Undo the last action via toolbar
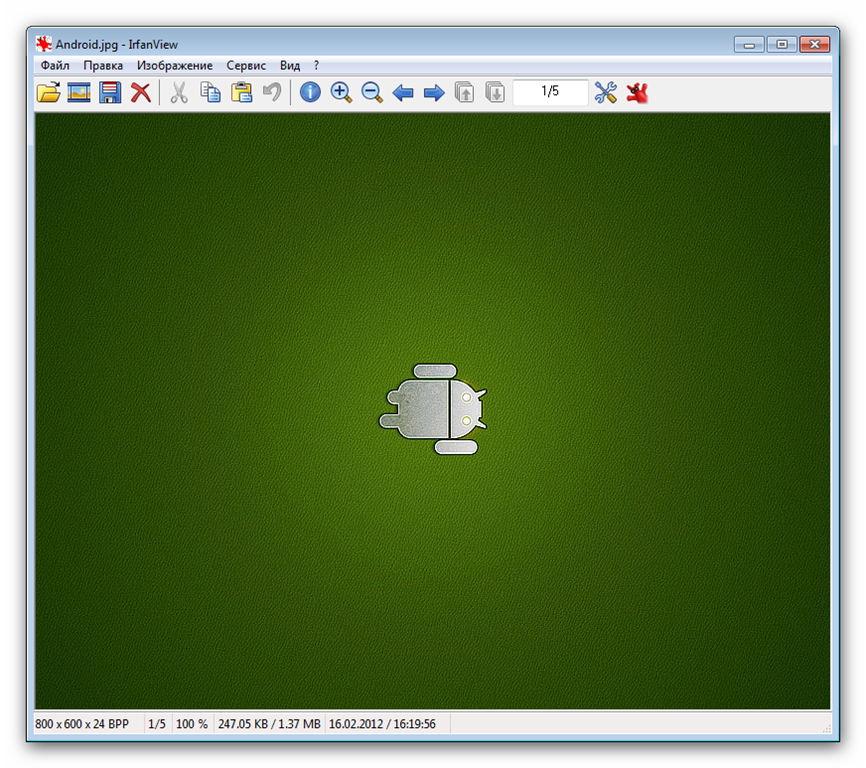 (271, 93)
